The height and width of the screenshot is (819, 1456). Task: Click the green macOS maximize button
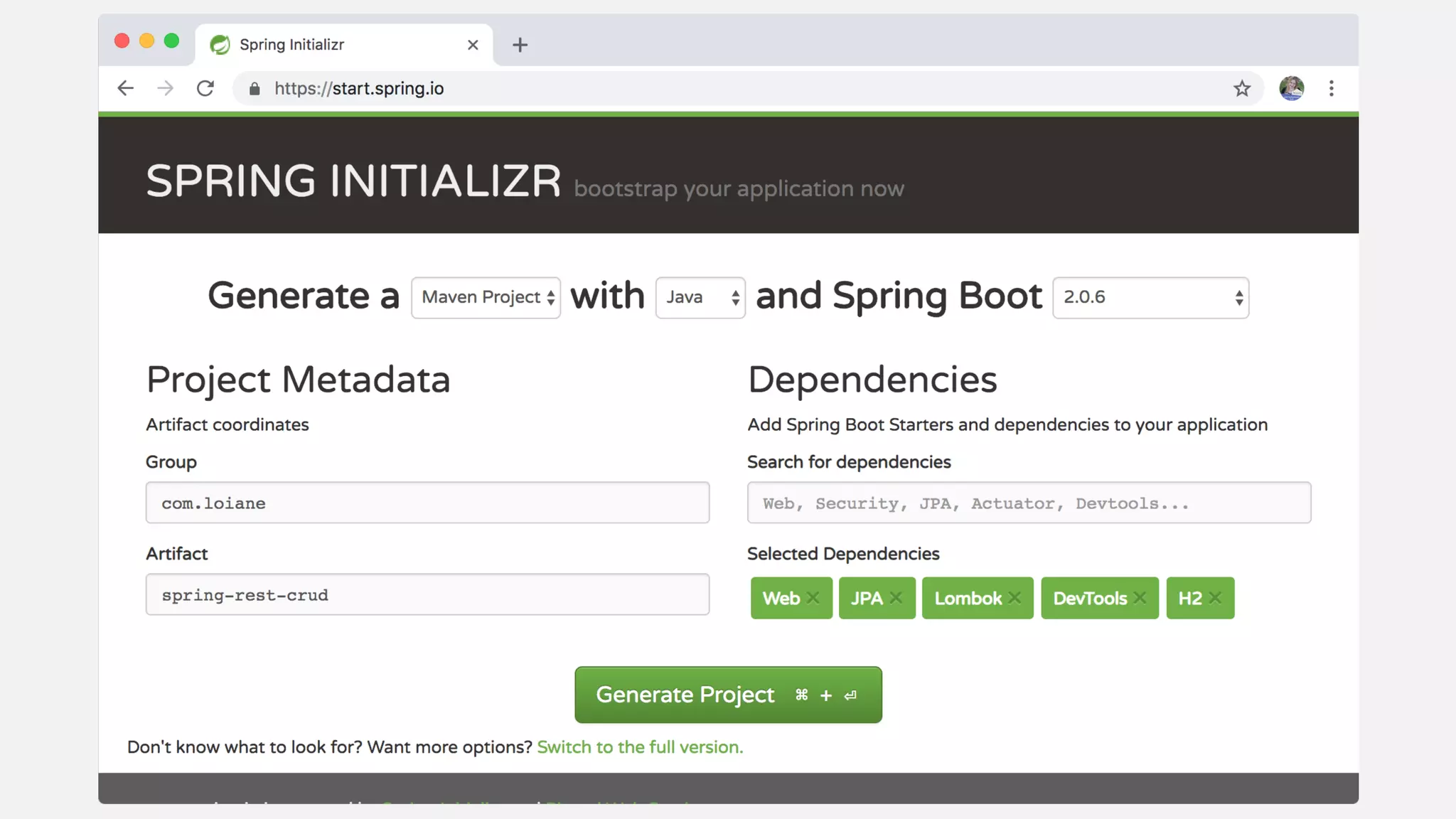(x=171, y=41)
